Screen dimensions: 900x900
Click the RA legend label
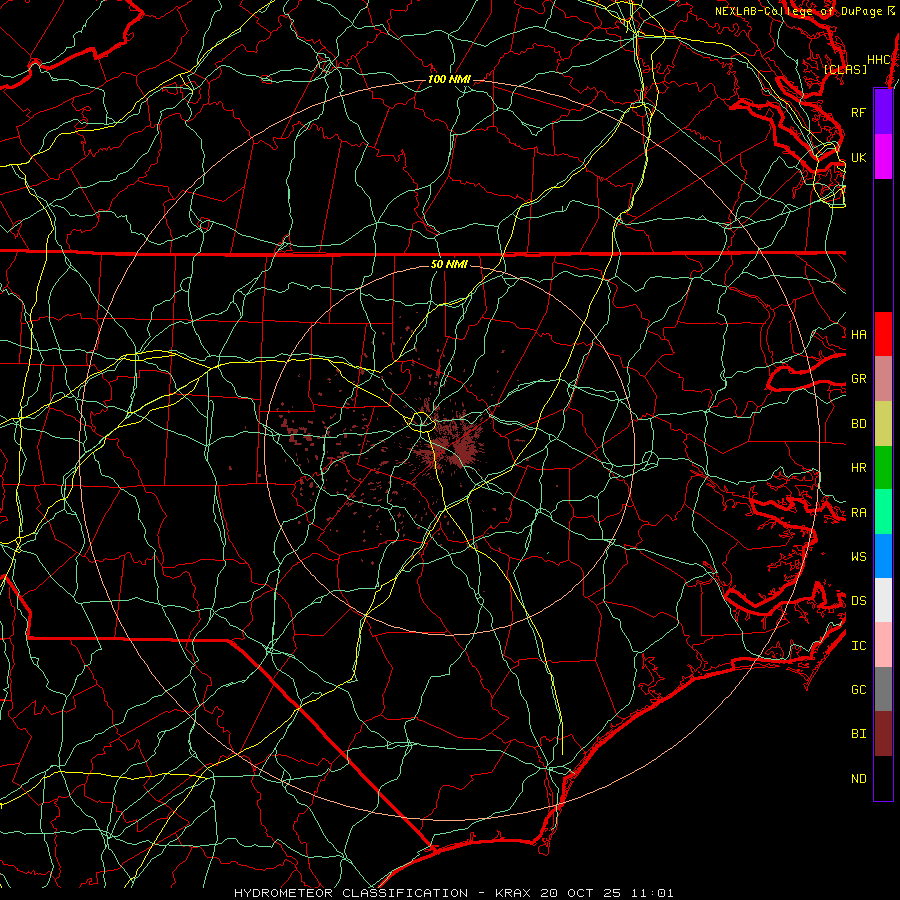click(858, 513)
